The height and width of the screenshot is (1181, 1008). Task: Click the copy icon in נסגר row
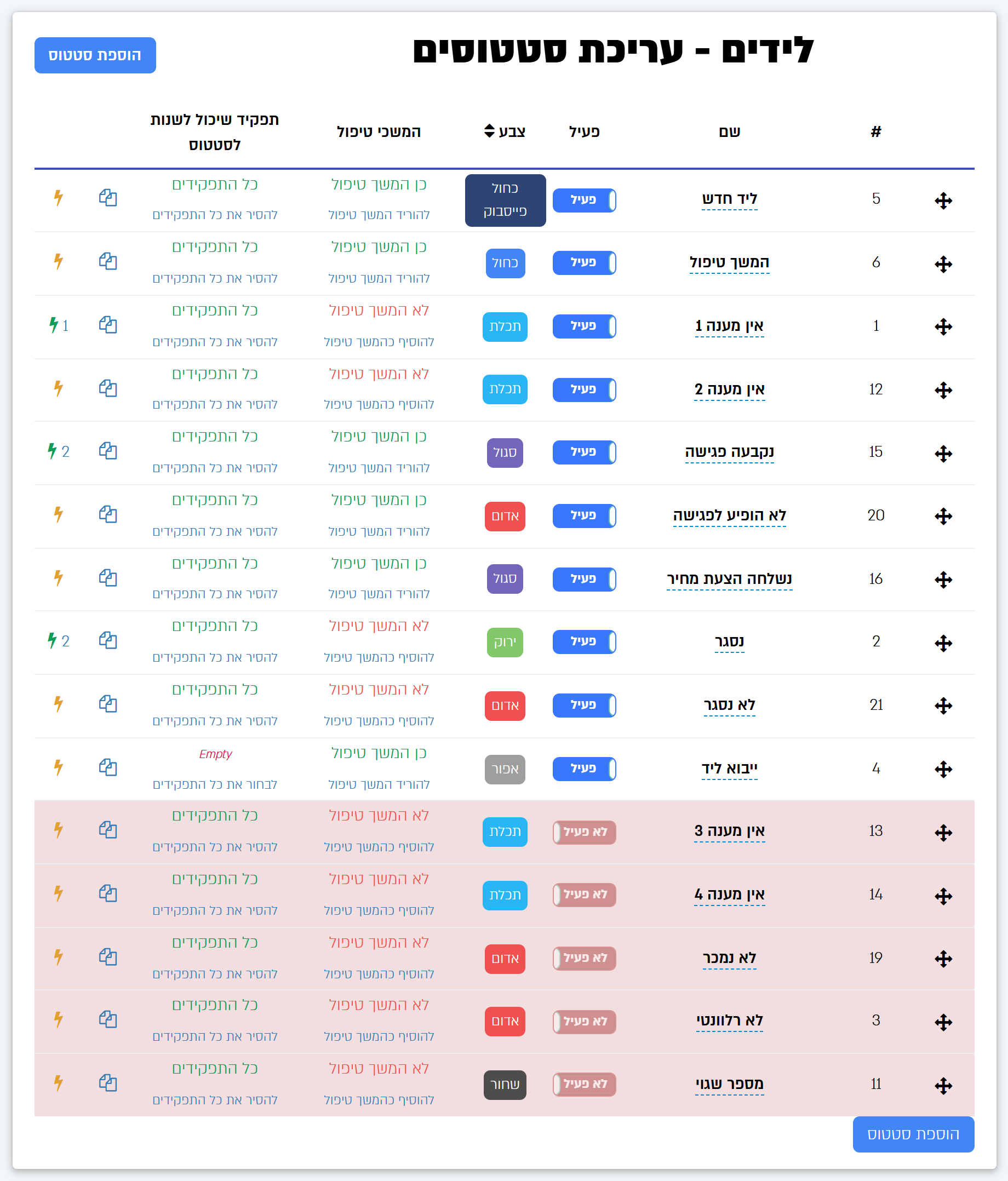pos(108,641)
